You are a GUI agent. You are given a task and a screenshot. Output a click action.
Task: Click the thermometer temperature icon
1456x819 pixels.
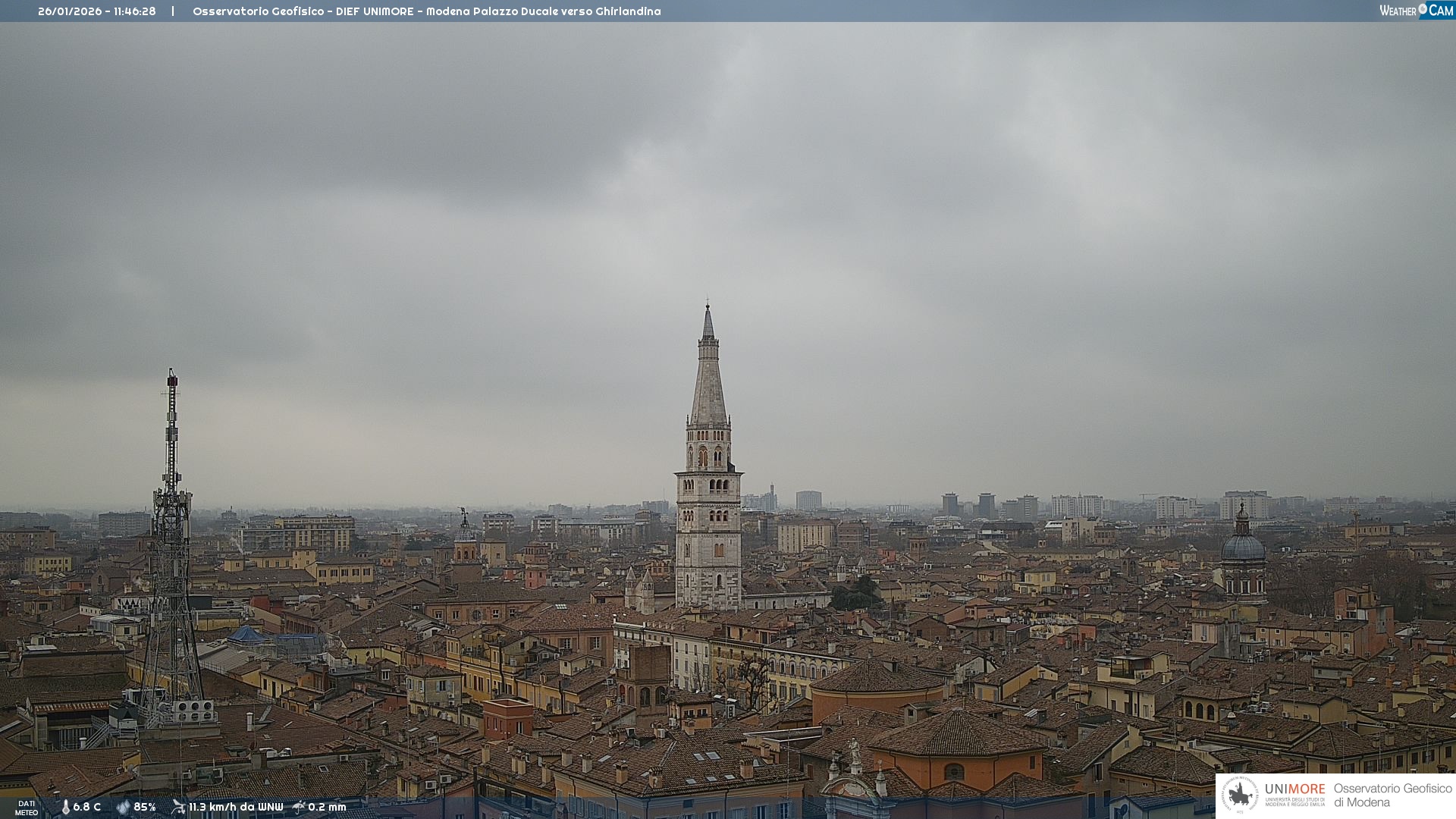(65, 808)
